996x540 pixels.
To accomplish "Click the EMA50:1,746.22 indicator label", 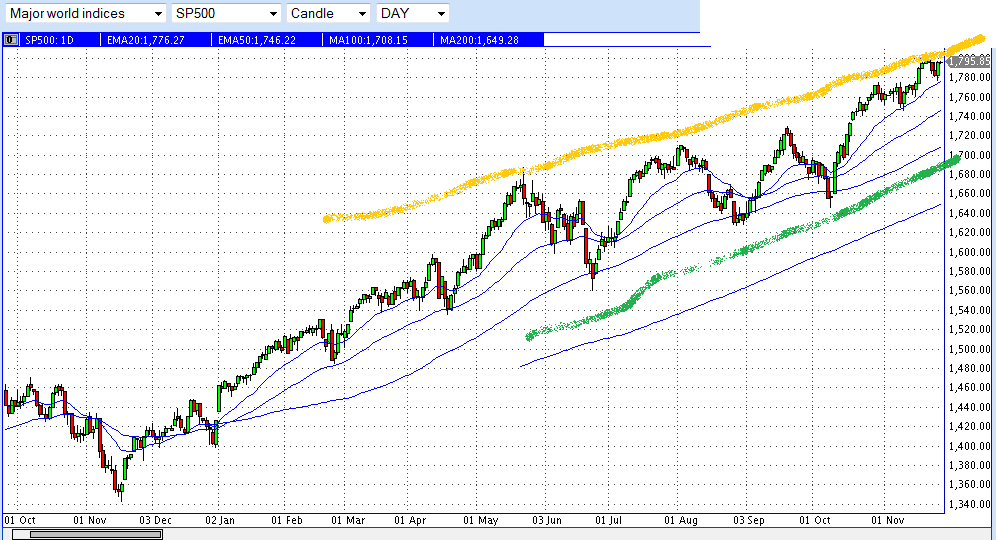I will pyautogui.click(x=257, y=40).
